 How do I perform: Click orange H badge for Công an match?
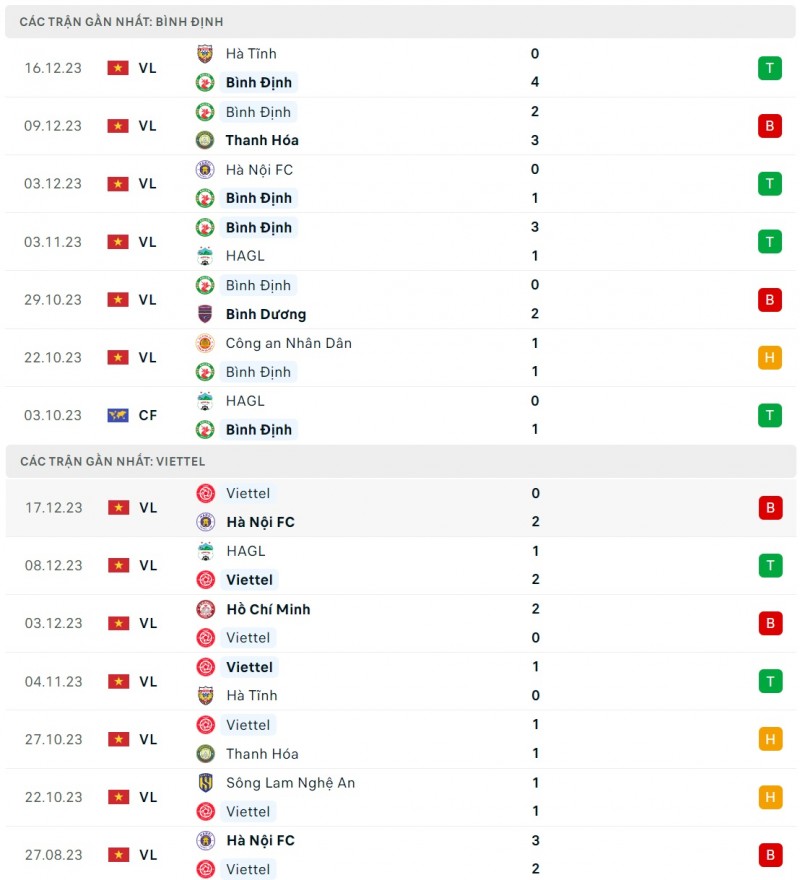769,357
